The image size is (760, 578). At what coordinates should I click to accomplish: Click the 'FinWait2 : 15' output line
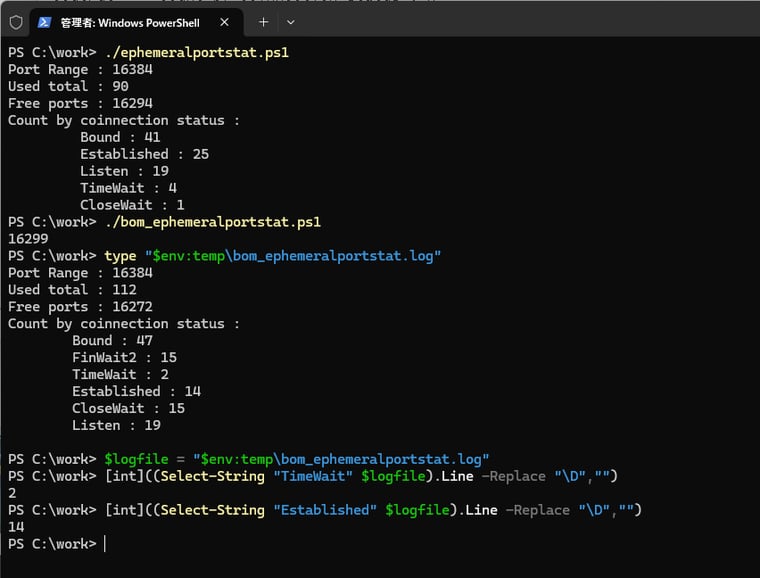[124, 357]
